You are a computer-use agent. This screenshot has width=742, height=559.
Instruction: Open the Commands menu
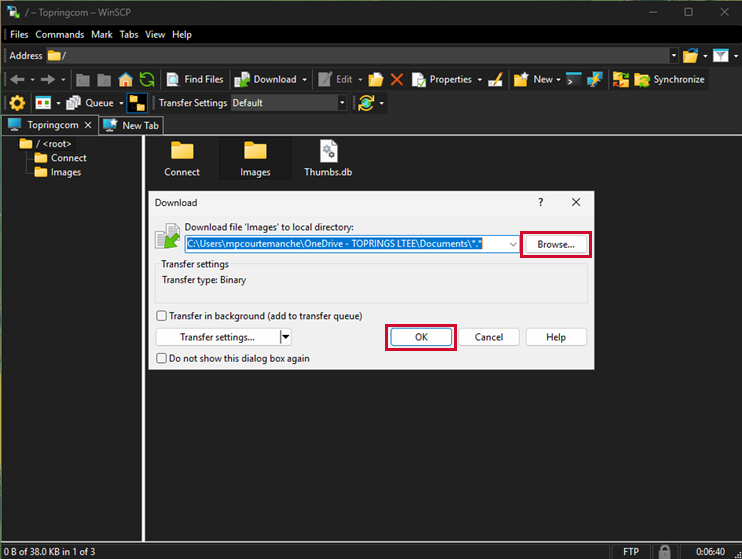click(60, 34)
